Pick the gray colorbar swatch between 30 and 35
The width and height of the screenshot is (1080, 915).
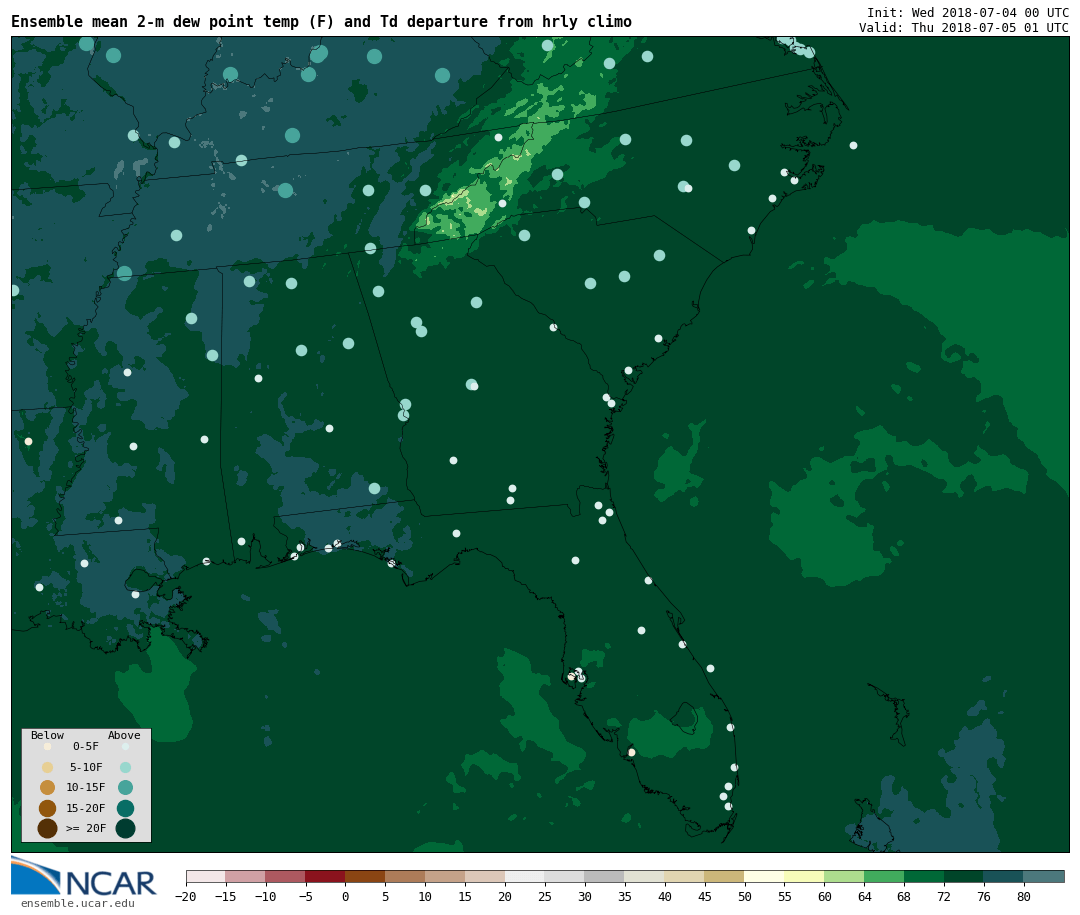point(605,876)
